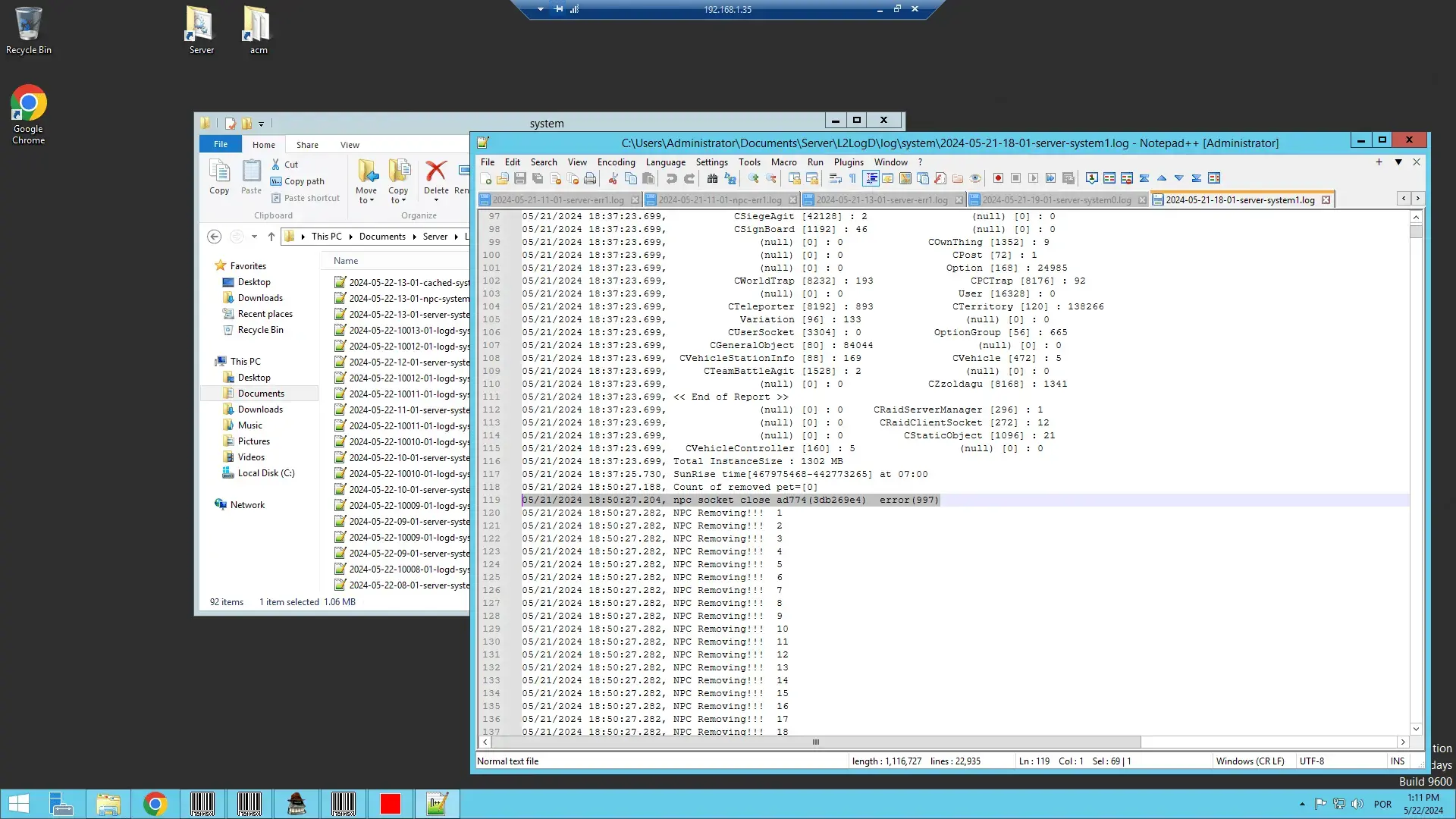Click the Run macro multiple times icon
This screenshot has height=819, width=1456.
1051,178
